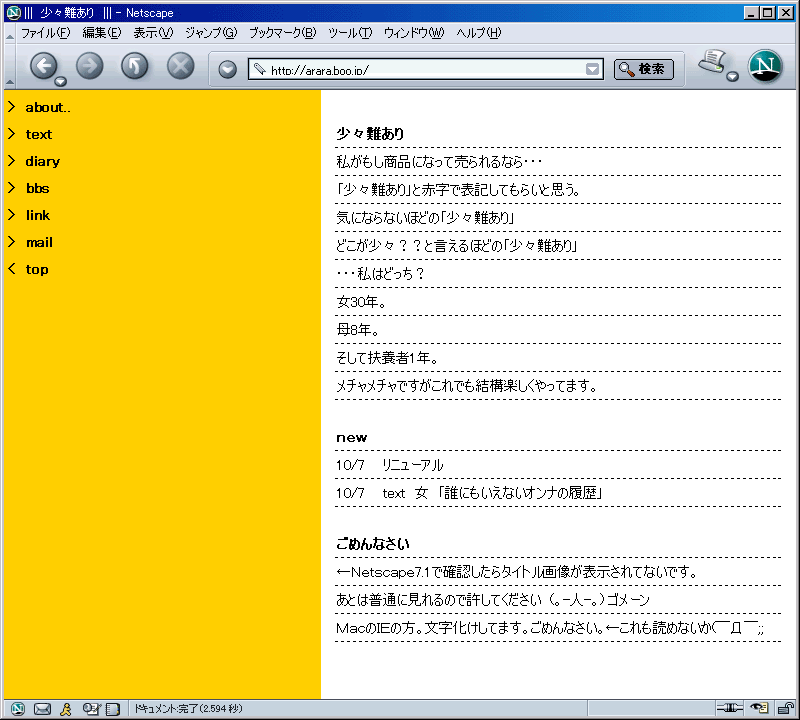
Task: Open Mail via status bar envelope icon
Action: [x=42, y=709]
